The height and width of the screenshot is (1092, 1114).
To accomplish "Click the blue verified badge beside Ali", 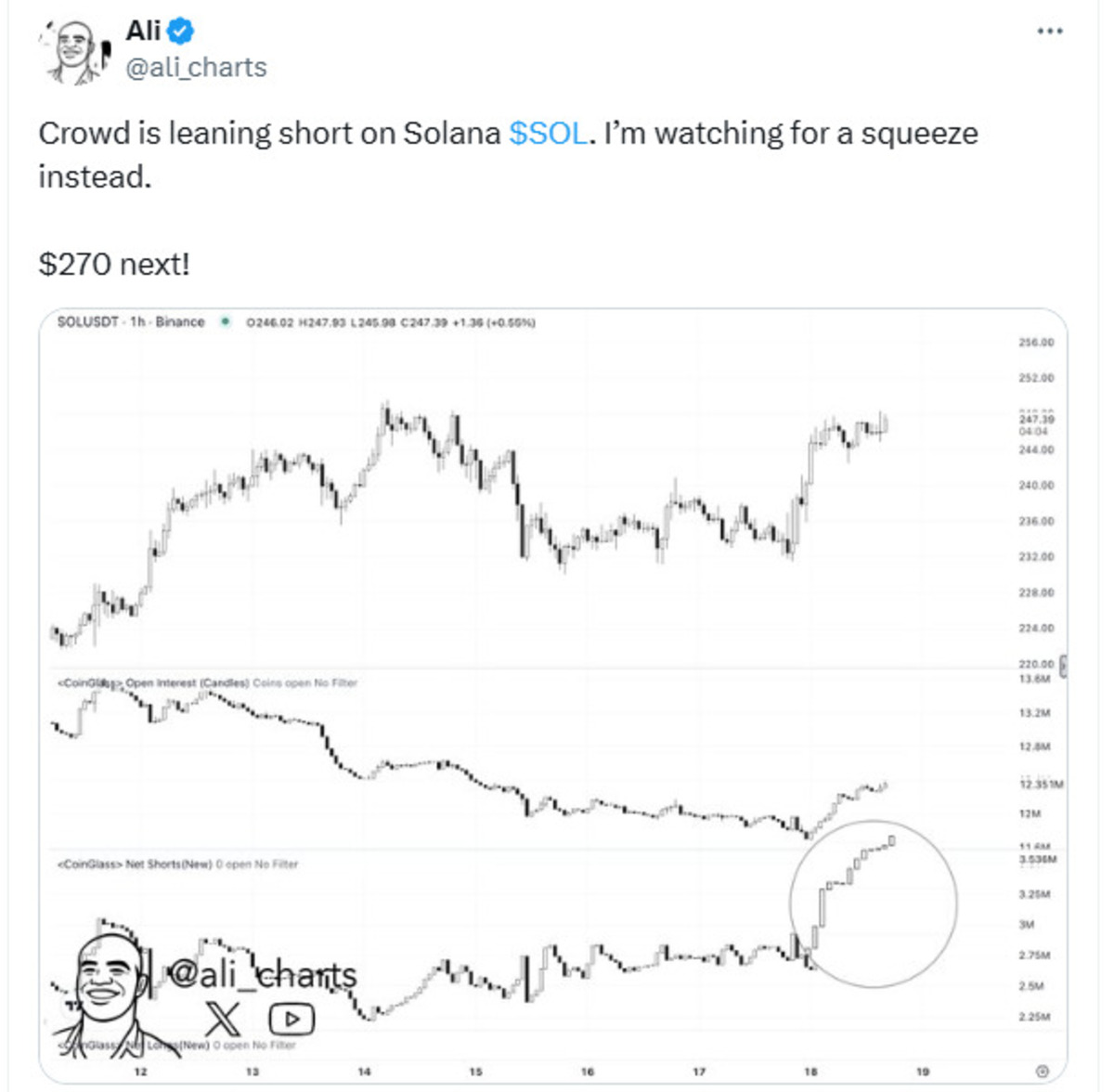I will [x=181, y=32].
